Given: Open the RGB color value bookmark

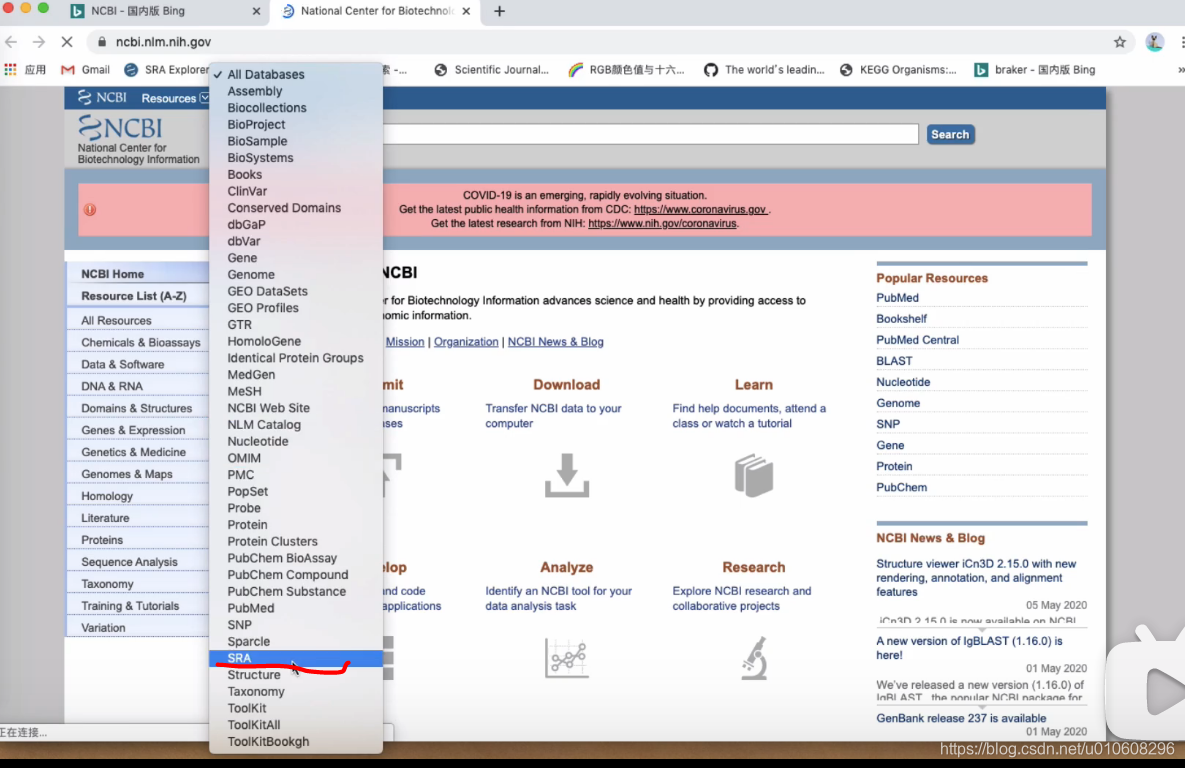Looking at the screenshot, I should tap(627, 70).
